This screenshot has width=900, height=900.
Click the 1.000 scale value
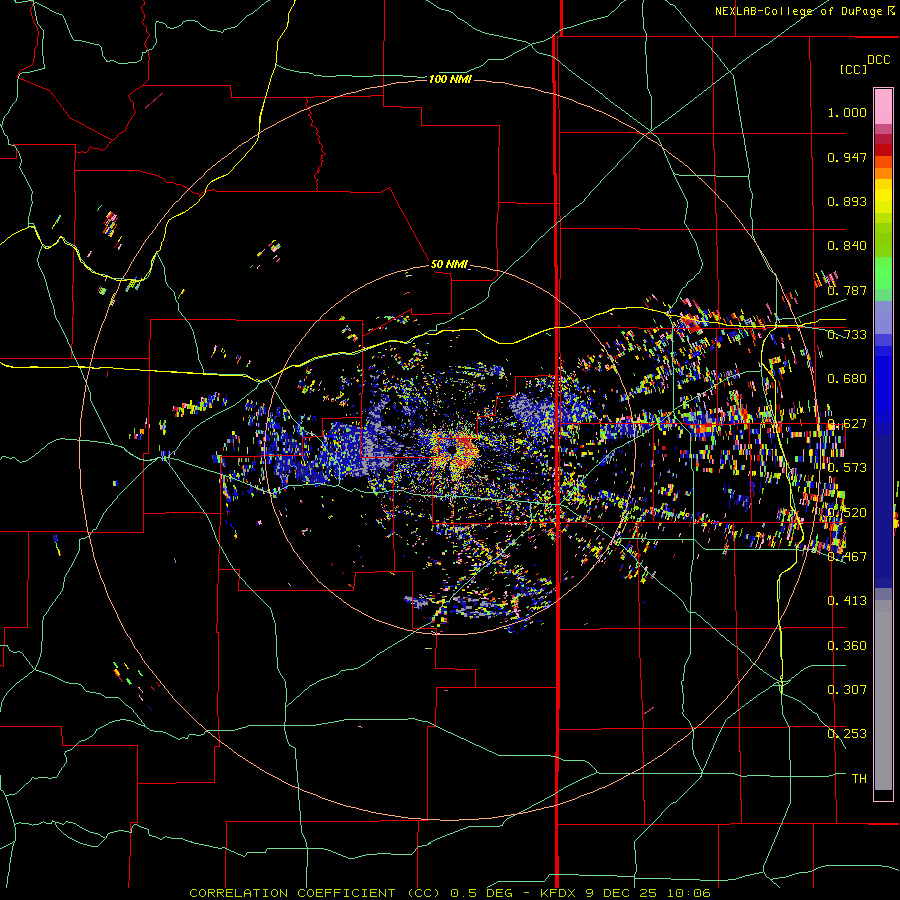point(847,112)
